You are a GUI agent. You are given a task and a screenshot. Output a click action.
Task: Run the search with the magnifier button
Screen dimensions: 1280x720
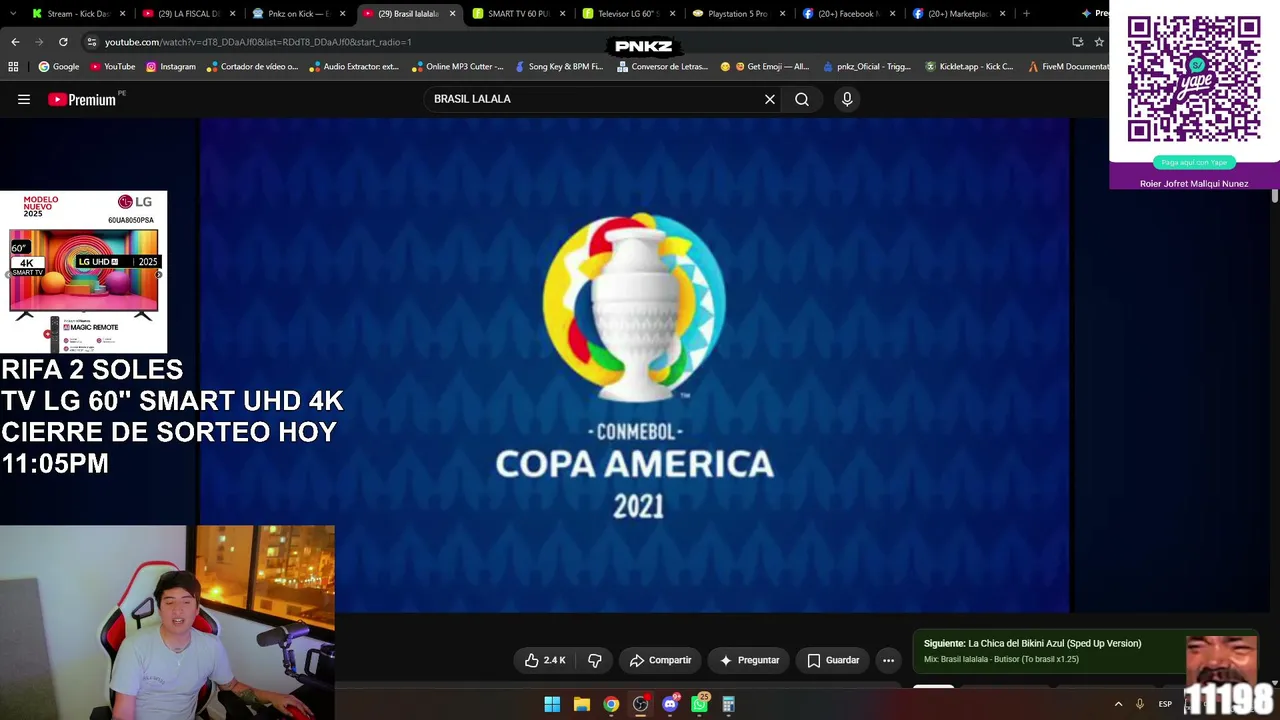(x=802, y=99)
